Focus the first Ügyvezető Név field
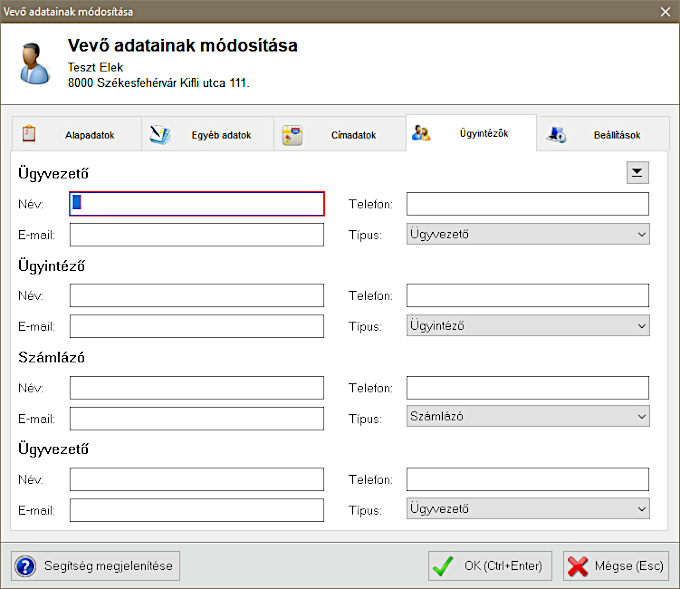 [197, 204]
